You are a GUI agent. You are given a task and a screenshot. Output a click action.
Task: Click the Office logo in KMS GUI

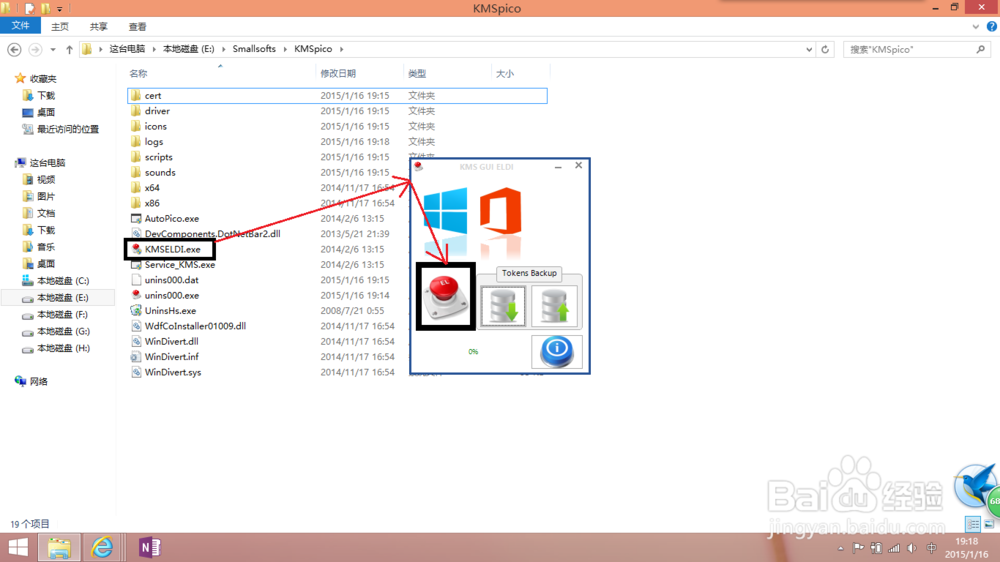tap(501, 211)
